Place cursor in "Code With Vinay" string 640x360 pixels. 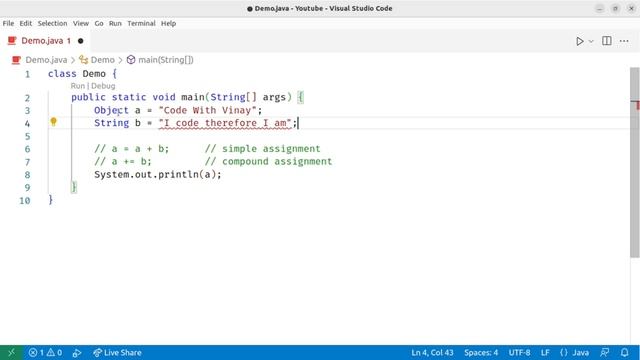[x=207, y=110]
